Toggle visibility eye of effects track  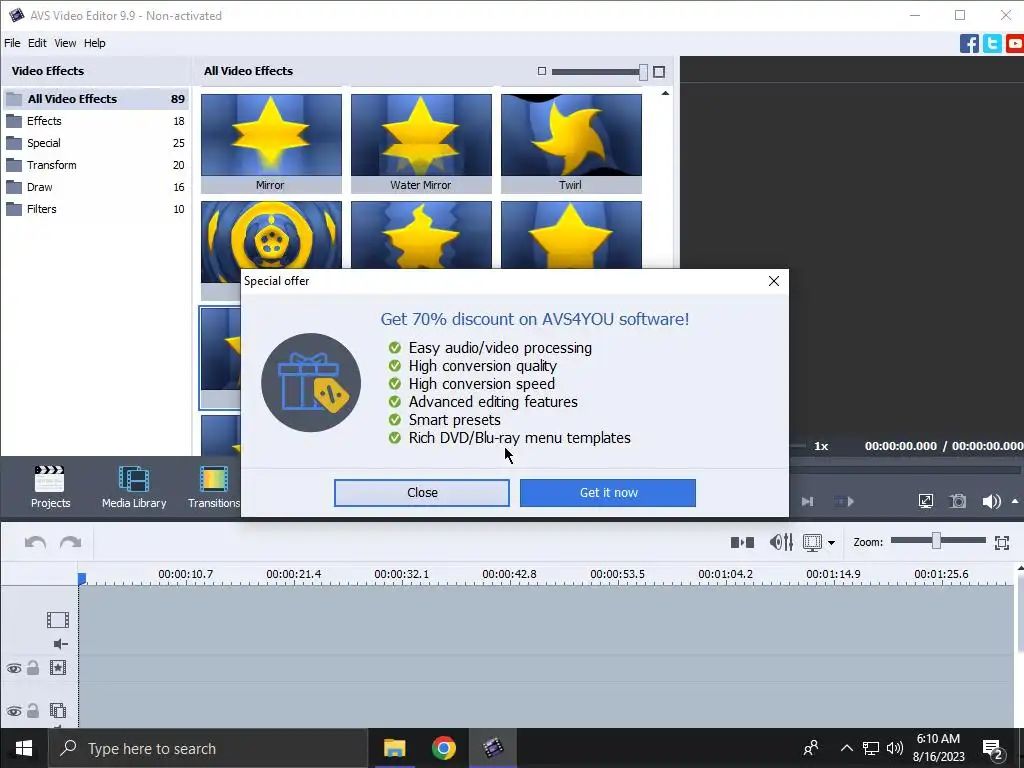click(14, 668)
